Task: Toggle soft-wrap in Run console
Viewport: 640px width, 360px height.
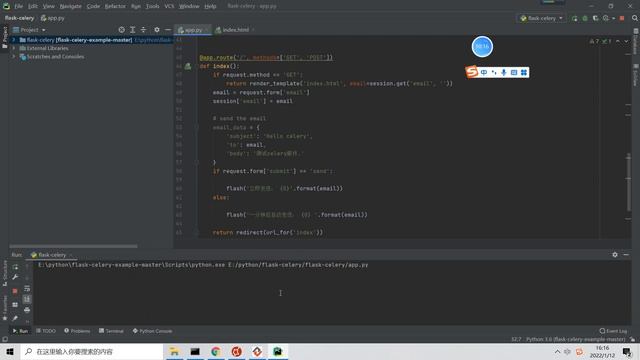Action: (27, 289)
